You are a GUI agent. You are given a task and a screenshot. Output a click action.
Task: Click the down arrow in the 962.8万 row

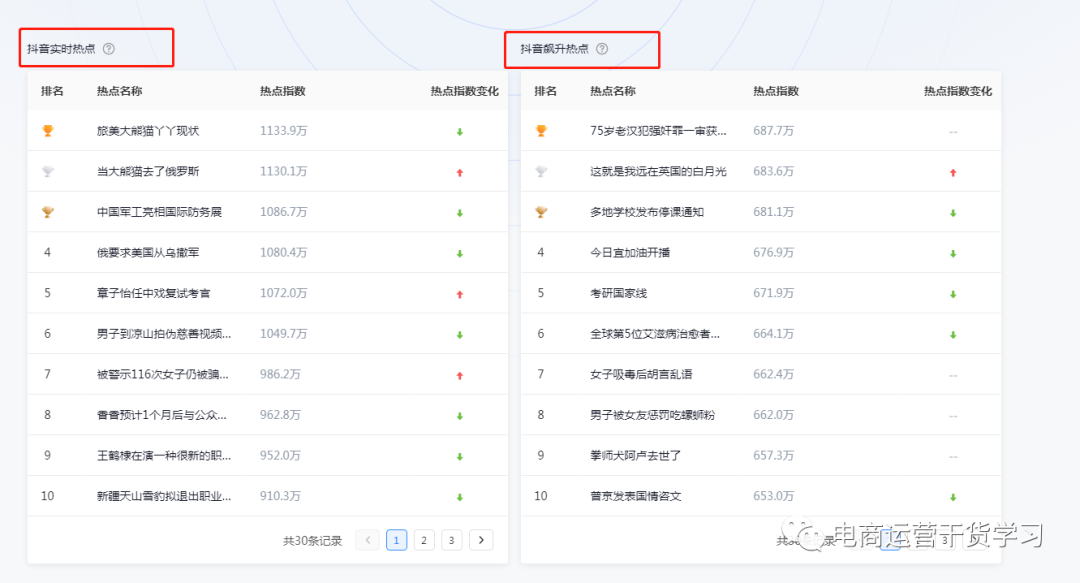tap(459, 416)
